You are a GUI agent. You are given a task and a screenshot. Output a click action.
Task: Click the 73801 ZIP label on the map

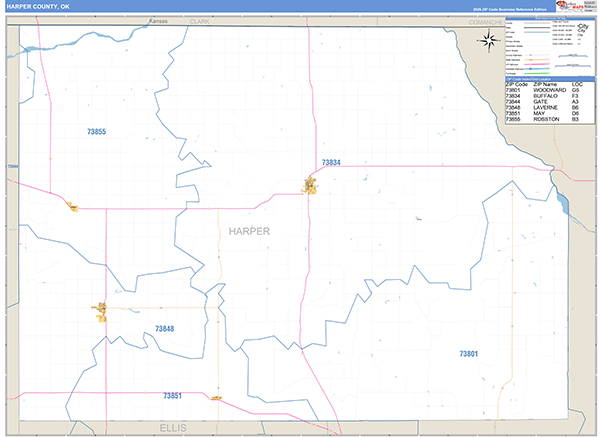coord(468,354)
